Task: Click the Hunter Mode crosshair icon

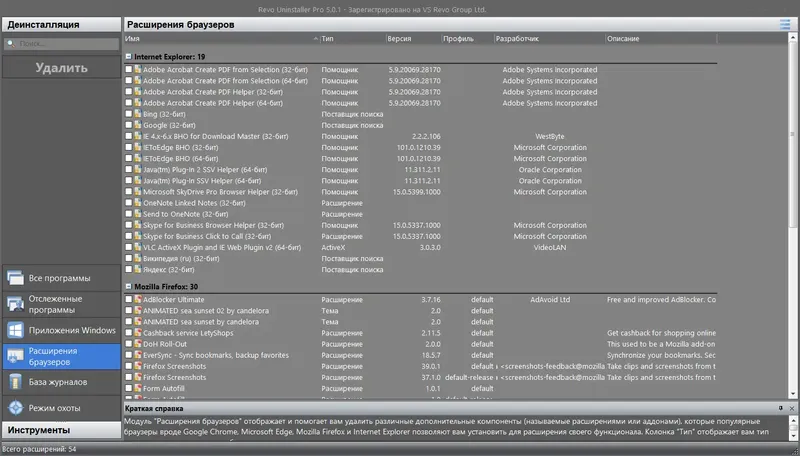Action: click(x=15, y=408)
